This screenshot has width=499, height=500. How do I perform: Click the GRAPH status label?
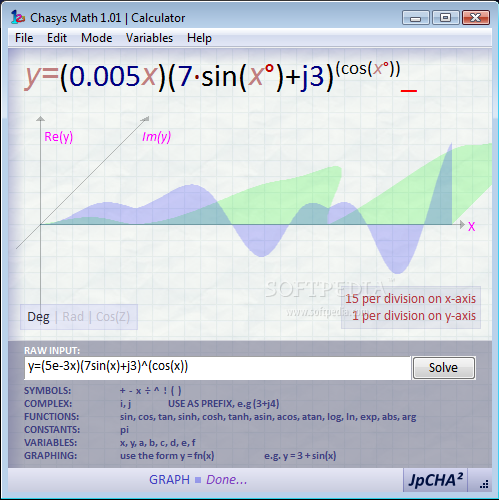pos(169,480)
